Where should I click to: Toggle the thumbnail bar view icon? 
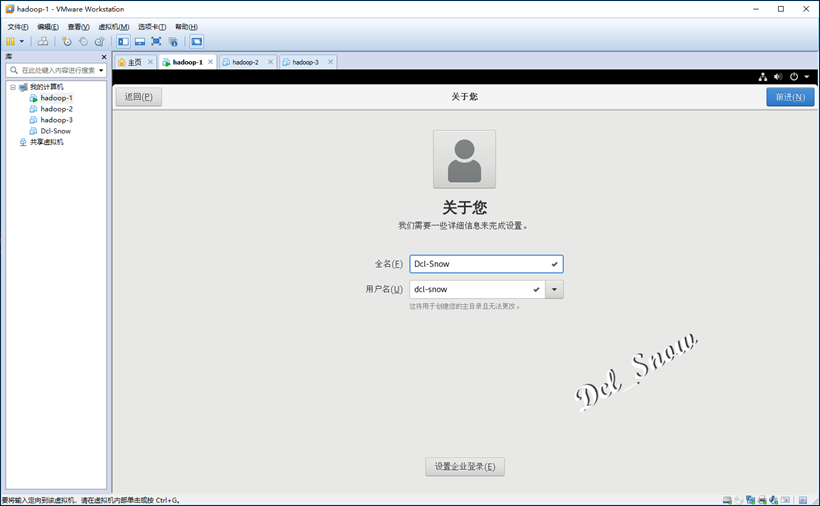[140, 41]
